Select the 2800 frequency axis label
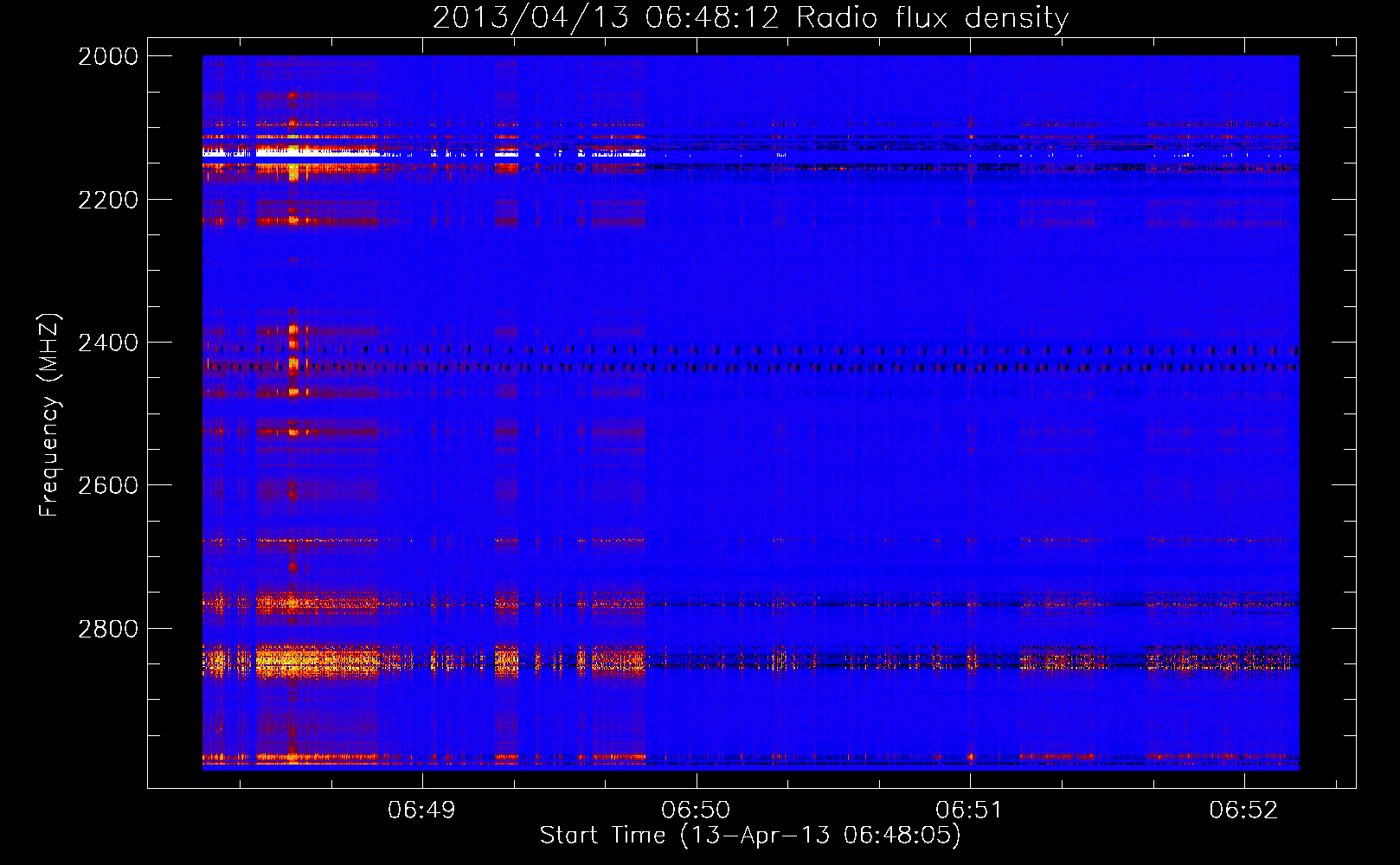 108,628
